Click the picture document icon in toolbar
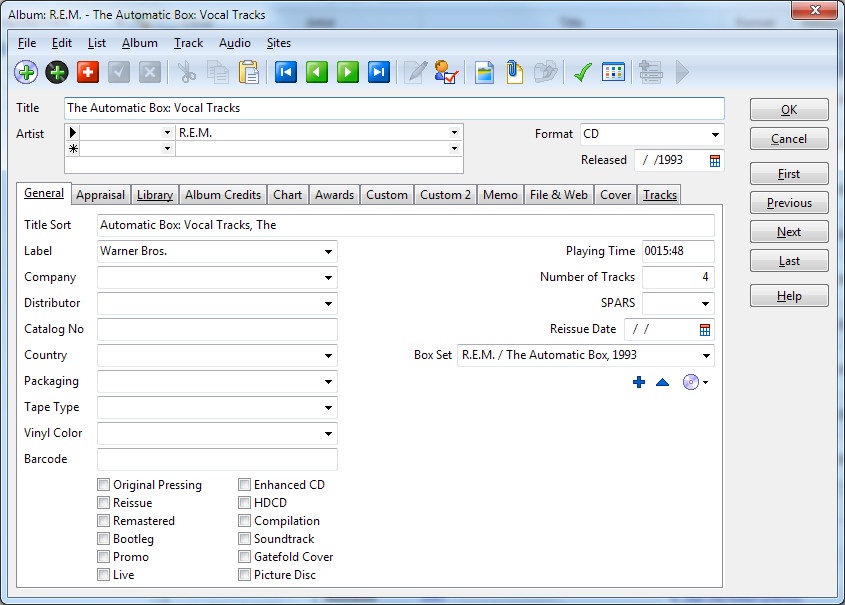 pos(484,72)
